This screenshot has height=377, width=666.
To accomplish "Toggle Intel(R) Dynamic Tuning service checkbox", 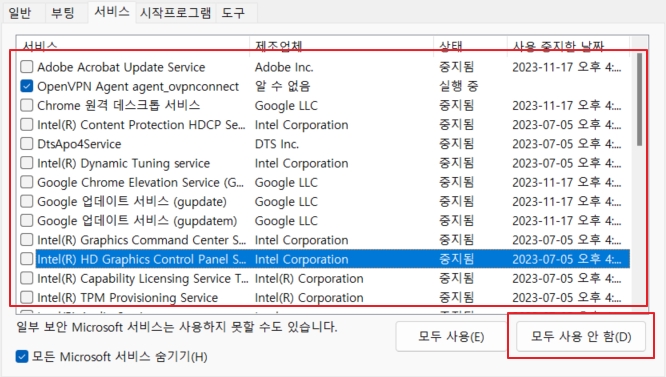I will click(27, 163).
